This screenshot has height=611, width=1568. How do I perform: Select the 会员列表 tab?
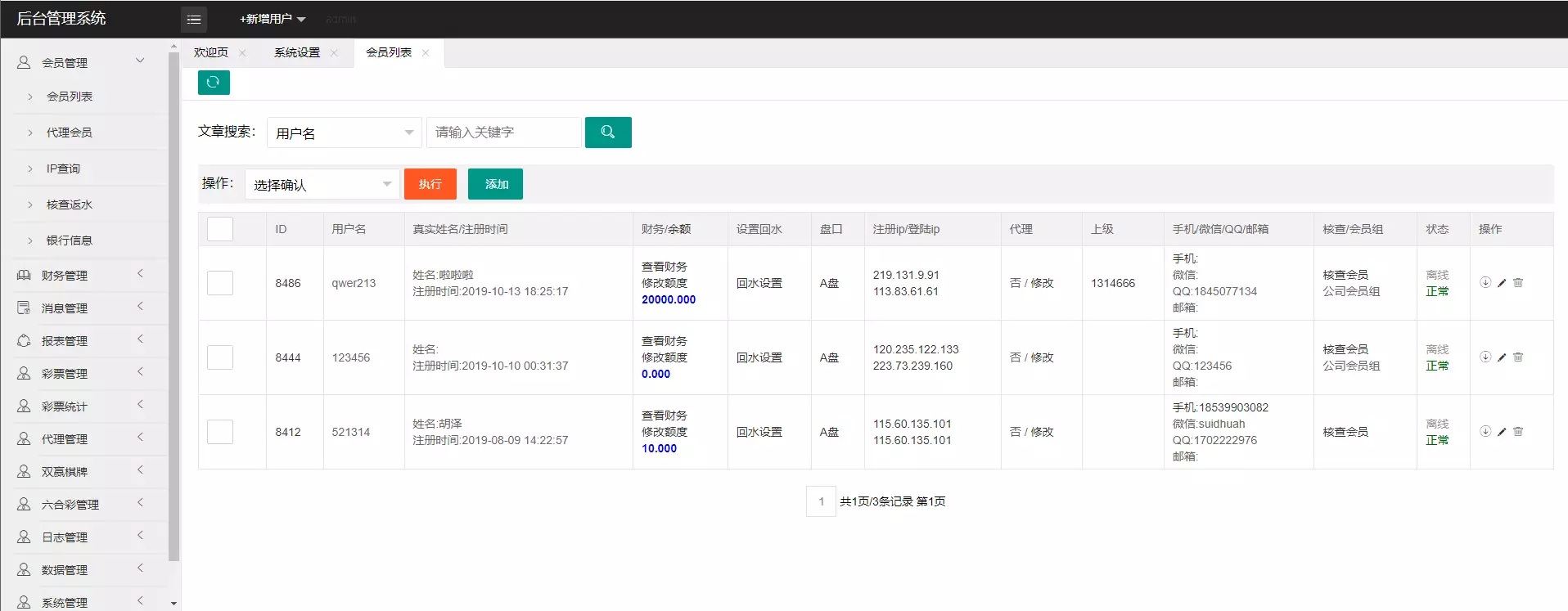tap(389, 52)
